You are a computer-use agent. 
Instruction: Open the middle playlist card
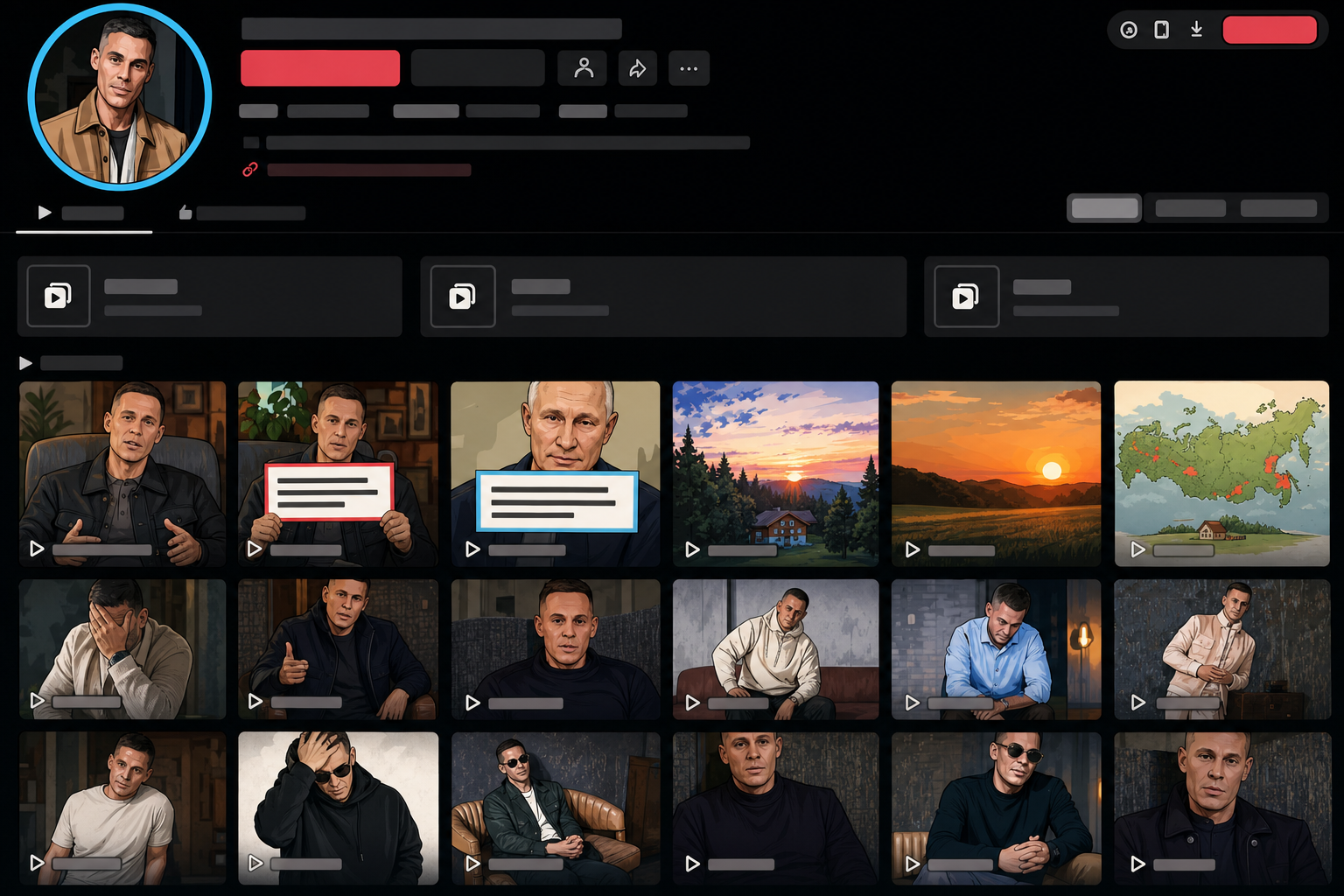663,297
